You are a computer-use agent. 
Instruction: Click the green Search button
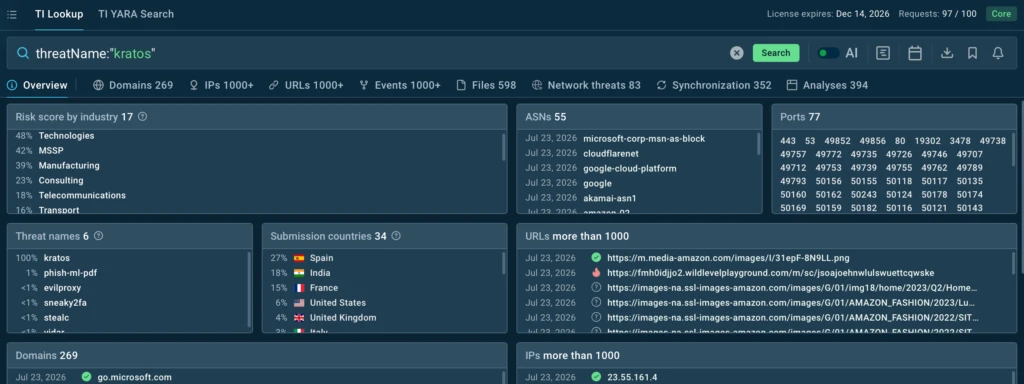coord(776,54)
